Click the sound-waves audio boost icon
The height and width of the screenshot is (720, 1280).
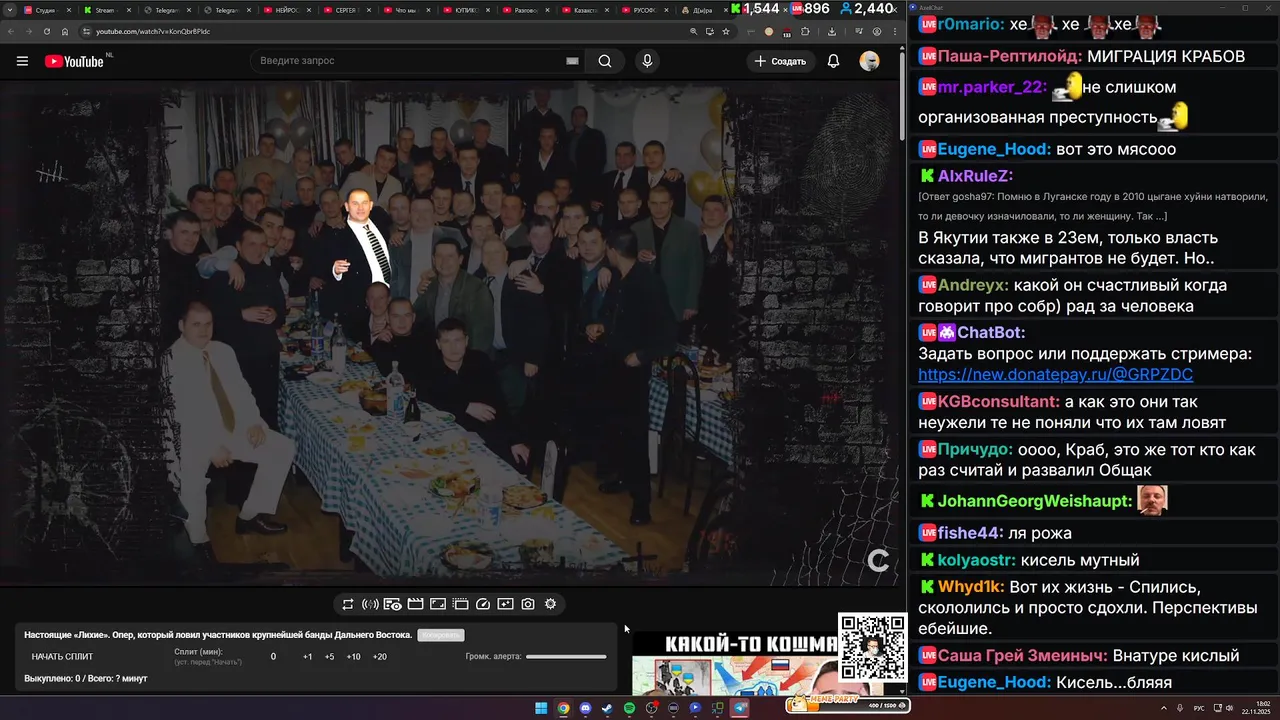tap(370, 604)
